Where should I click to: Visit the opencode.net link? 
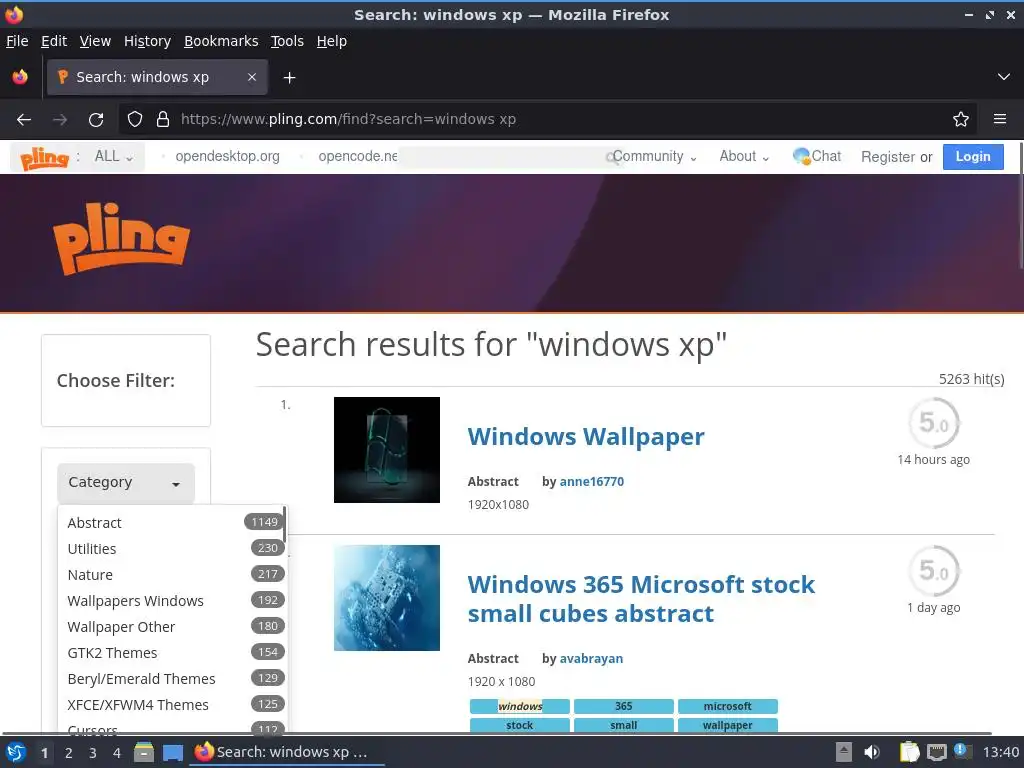[x=357, y=157]
